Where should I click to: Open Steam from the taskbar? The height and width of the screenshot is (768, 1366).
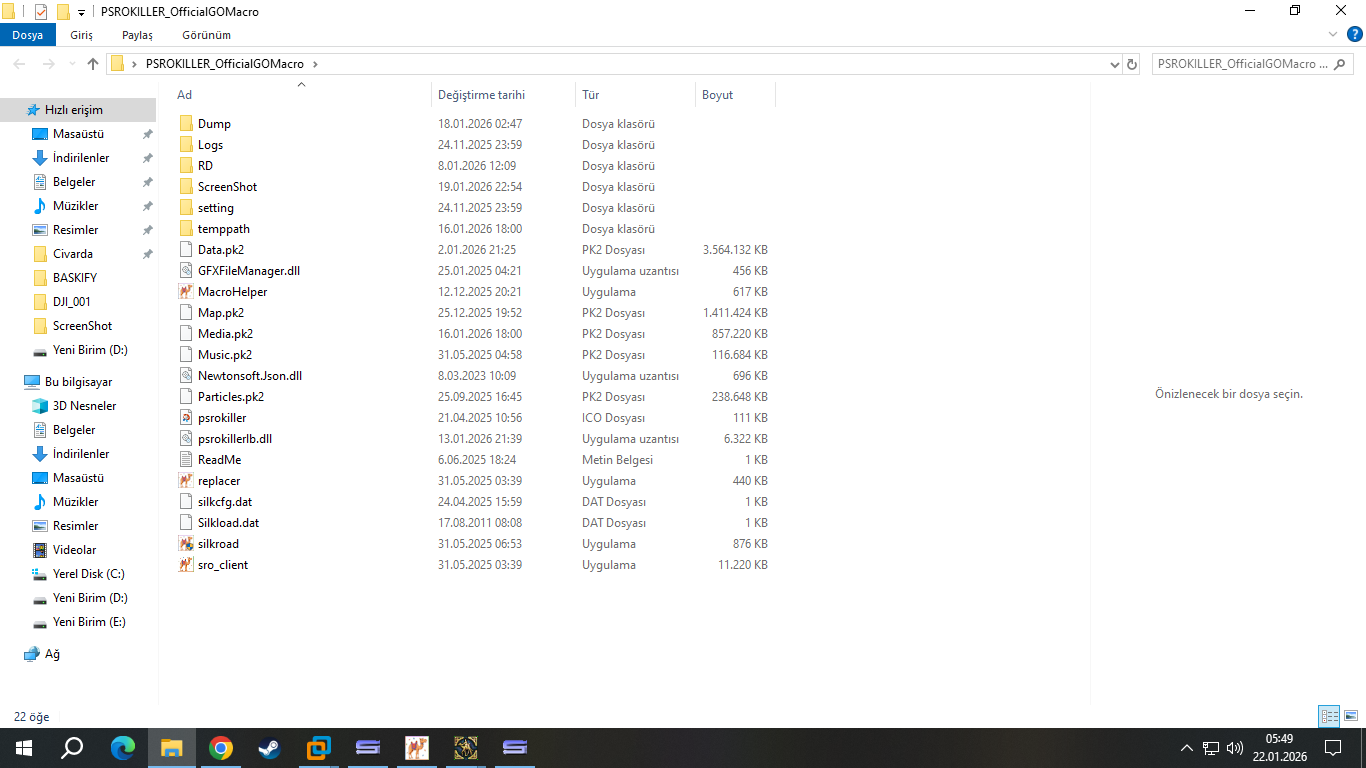point(270,747)
